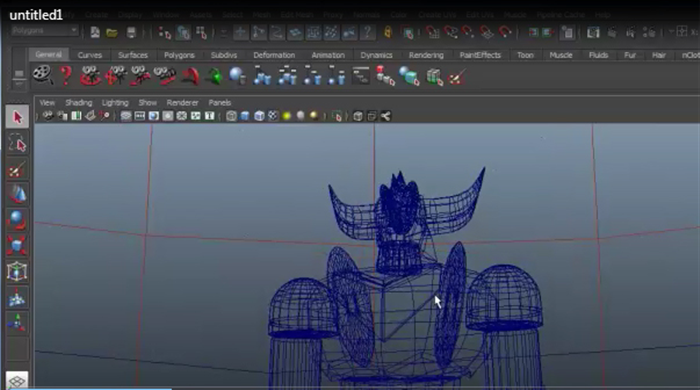This screenshot has width=700, height=390.
Task: Open the viewport View menu
Action: (x=47, y=103)
